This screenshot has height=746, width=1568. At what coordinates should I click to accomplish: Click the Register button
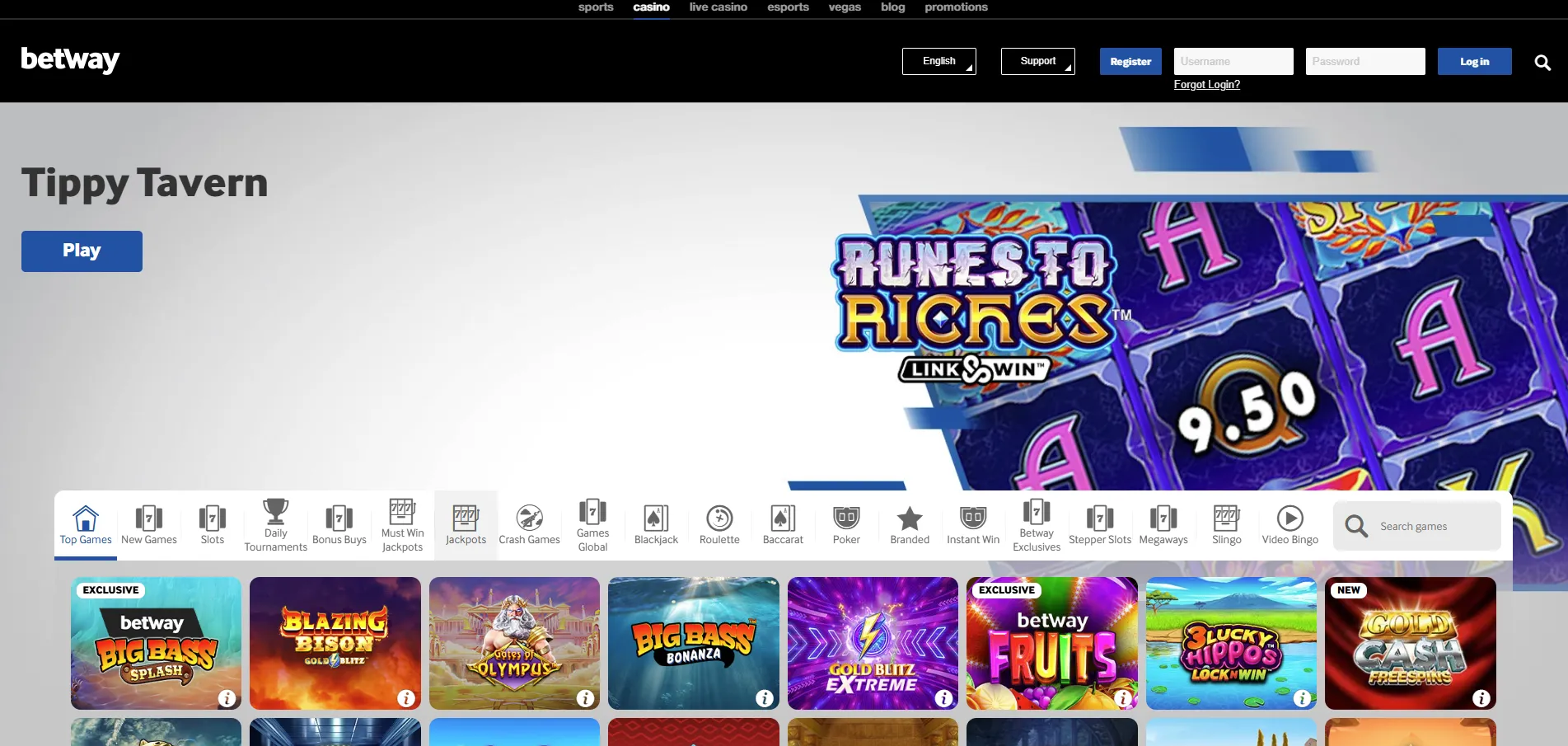point(1130,61)
